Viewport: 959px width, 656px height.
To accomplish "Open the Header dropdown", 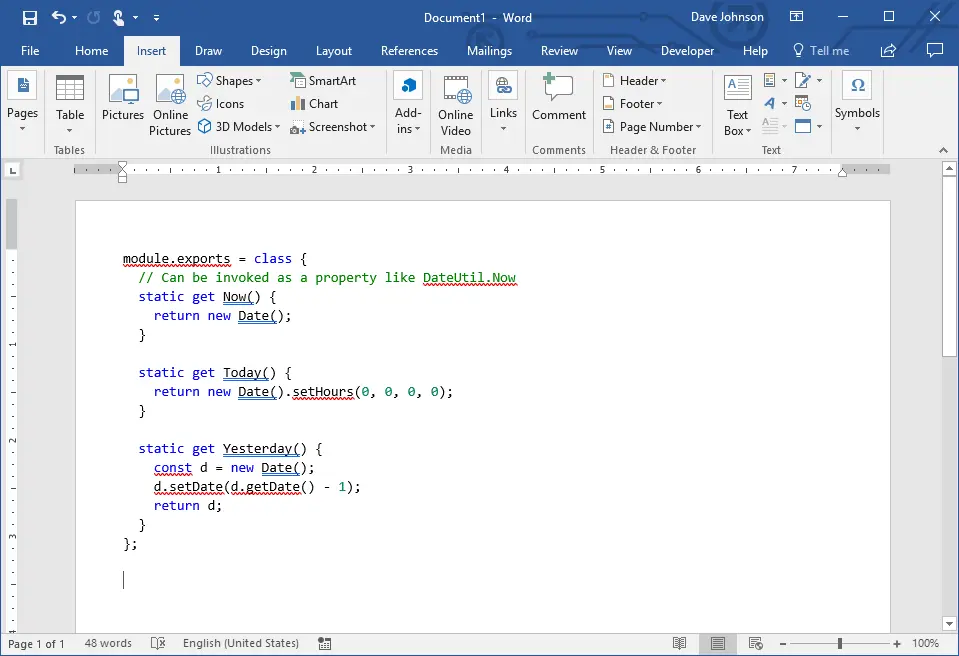I will [x=635, y=81].
